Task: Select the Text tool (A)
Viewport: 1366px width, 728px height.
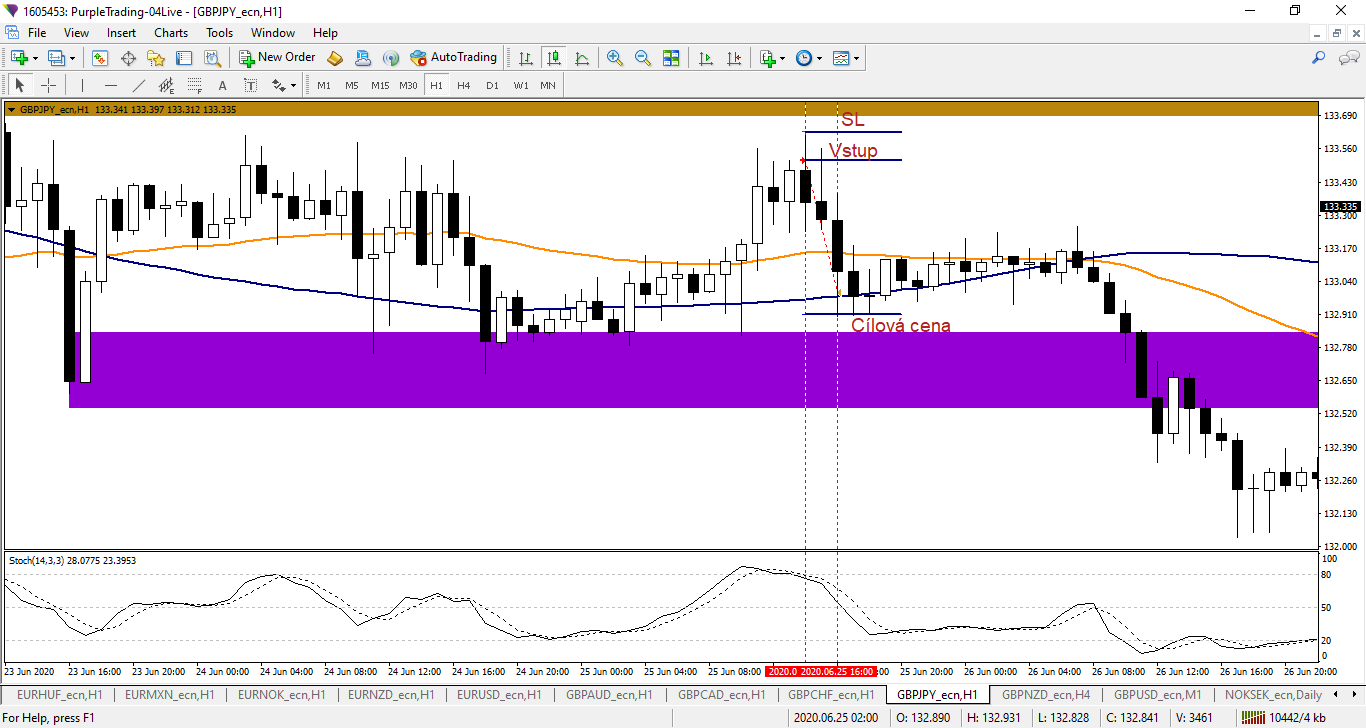Action: pyautogui.click(x=222, y=85)
